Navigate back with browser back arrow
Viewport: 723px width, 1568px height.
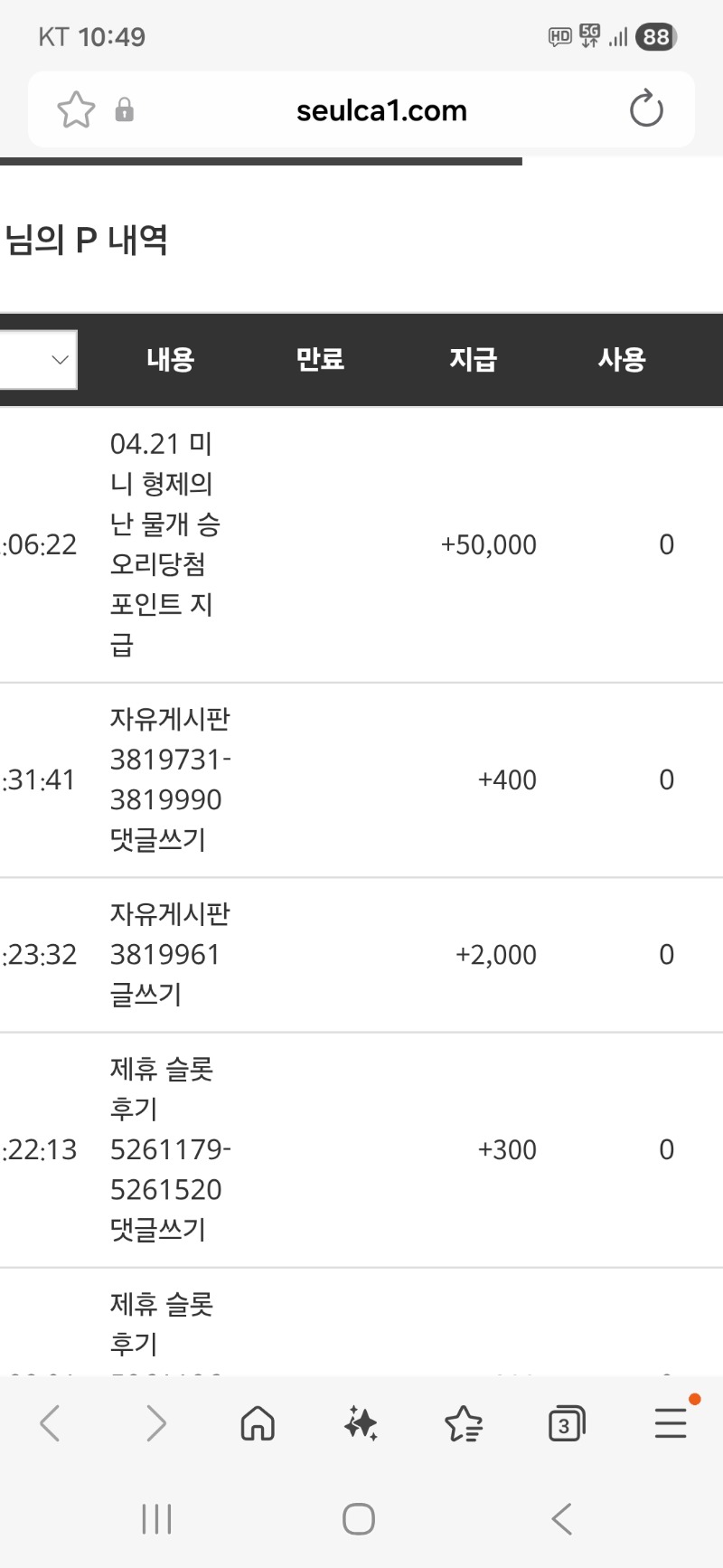tap(51, 1423)
